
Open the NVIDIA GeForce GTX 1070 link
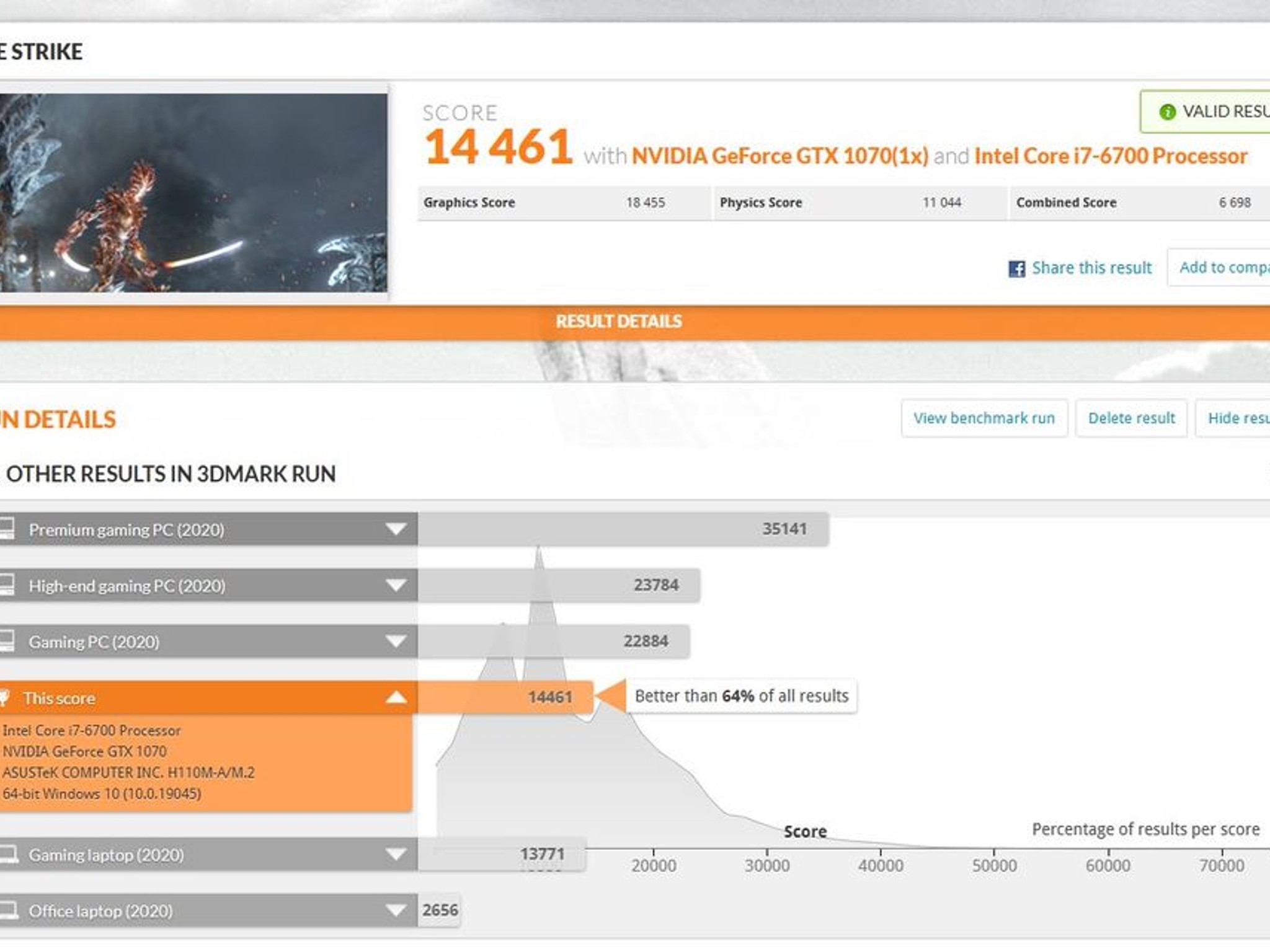tap(779, 156)
